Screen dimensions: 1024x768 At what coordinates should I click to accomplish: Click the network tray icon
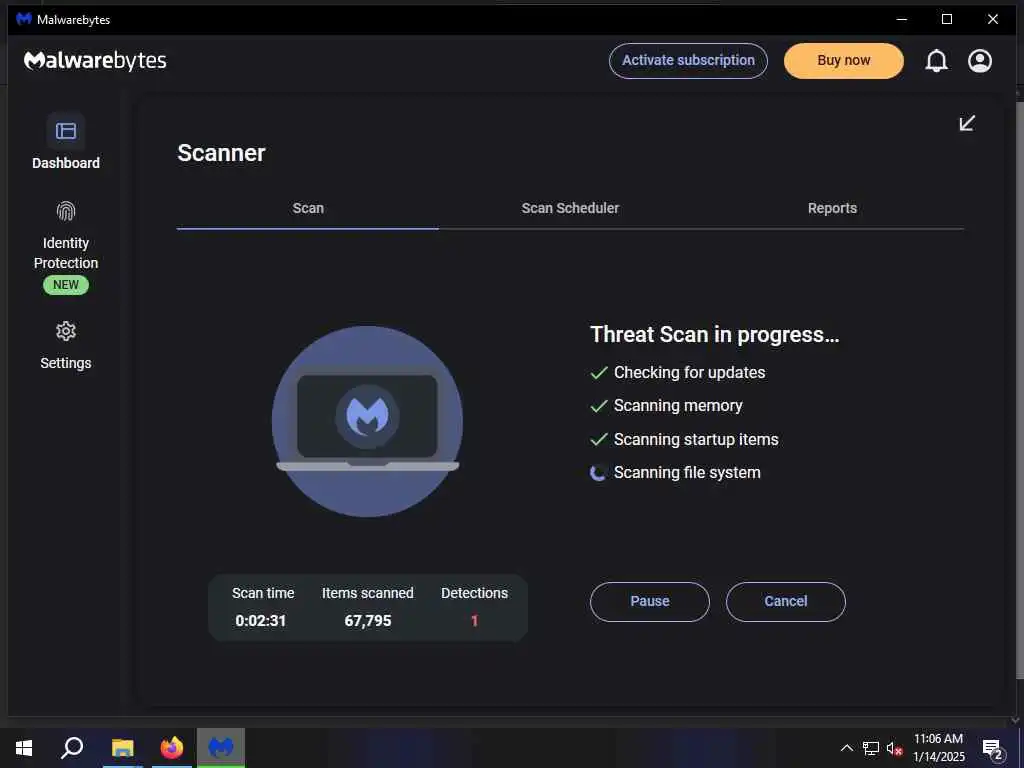[x=871, y=748]
